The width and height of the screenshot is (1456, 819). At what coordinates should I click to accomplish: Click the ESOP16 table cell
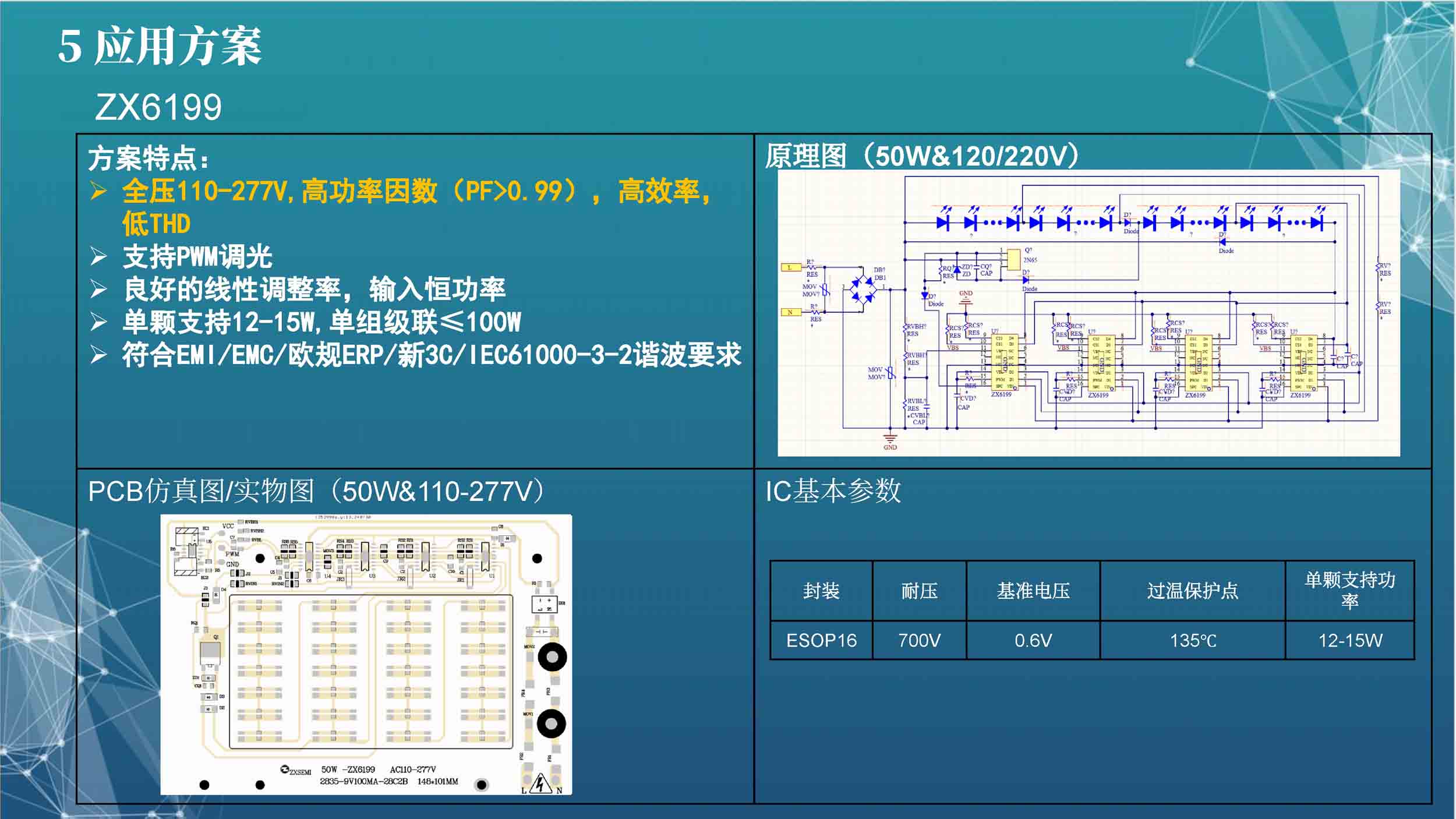tap(821, 641)
